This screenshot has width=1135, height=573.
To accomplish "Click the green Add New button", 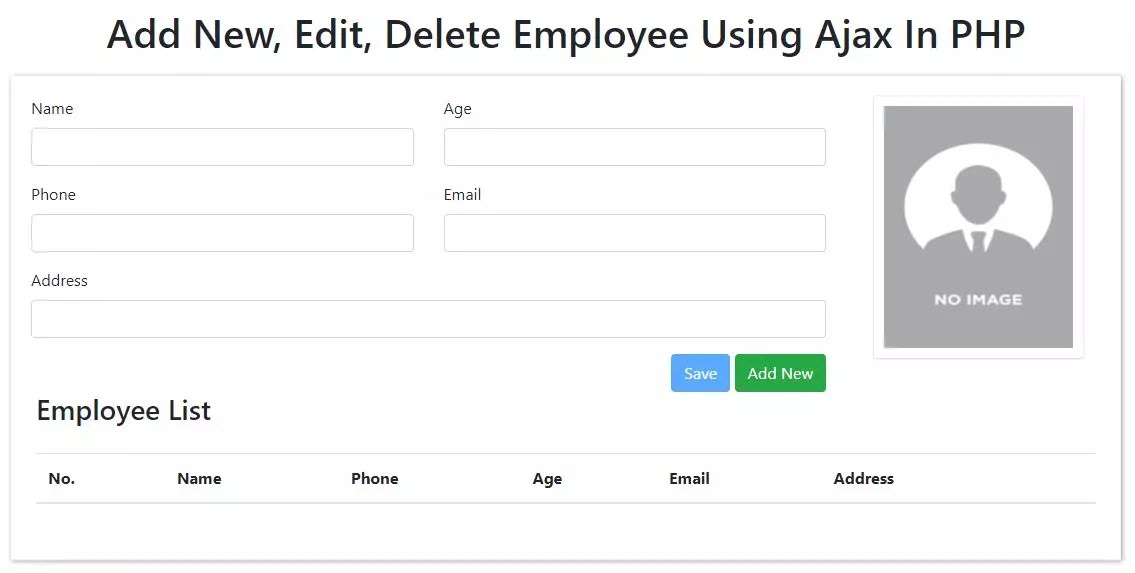I will (x=780, y=373).
